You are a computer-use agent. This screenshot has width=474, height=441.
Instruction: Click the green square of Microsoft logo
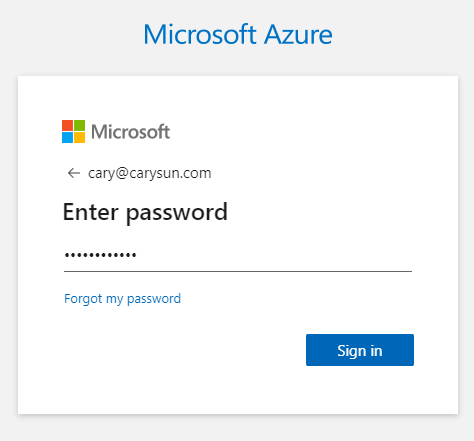79,126
